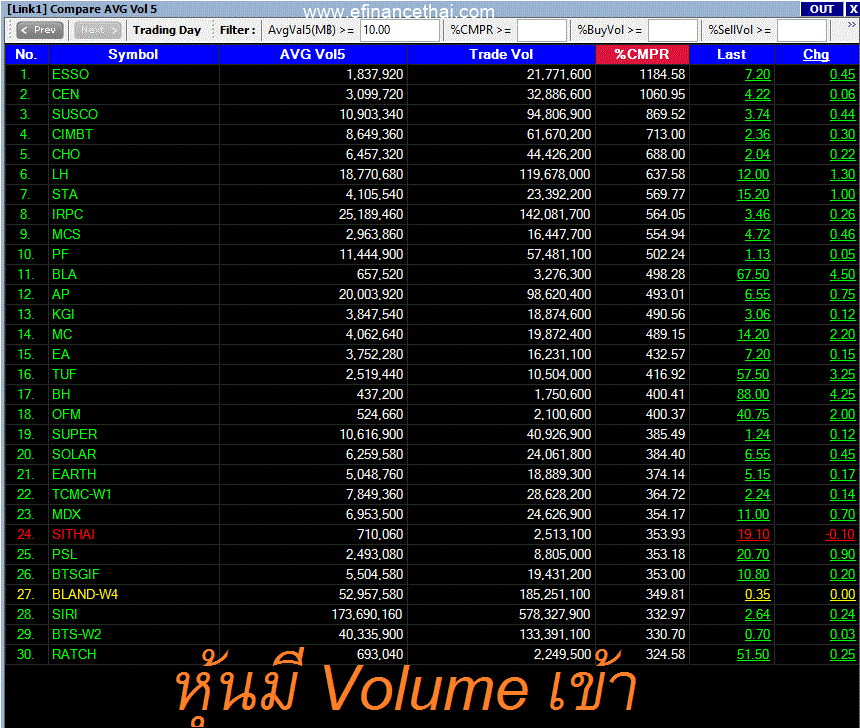860x728 pixels.
Task: Select the CIMBT symbol
Action: [x=72, y=134]
